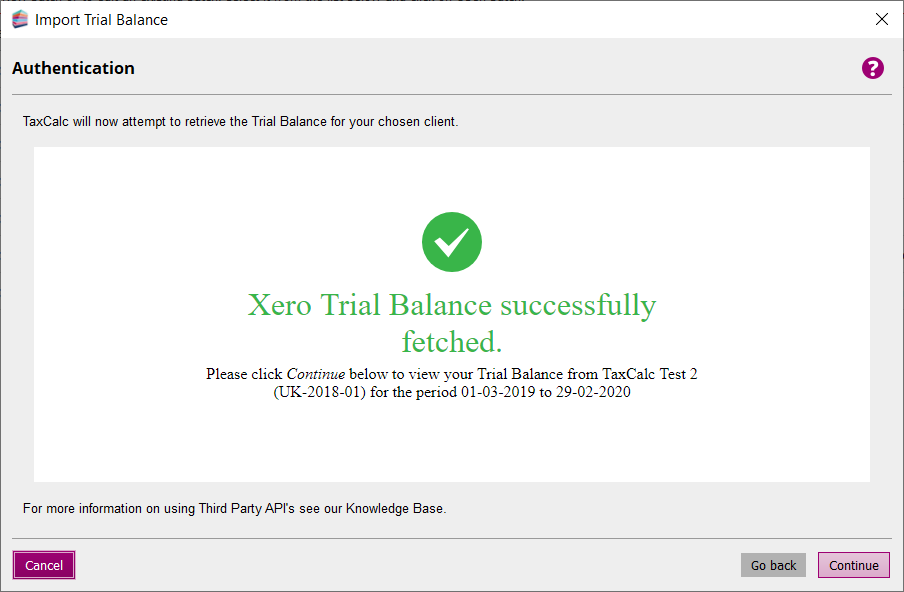This screenshot has width=904, height=592.
Task: Open help via the purple question mark
Action: point(873,68)
